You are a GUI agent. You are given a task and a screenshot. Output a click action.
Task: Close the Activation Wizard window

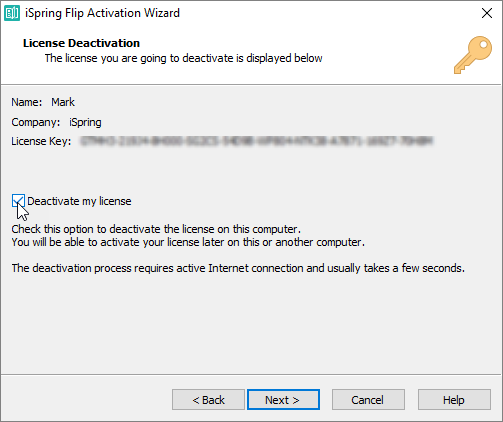coord(487,13)
